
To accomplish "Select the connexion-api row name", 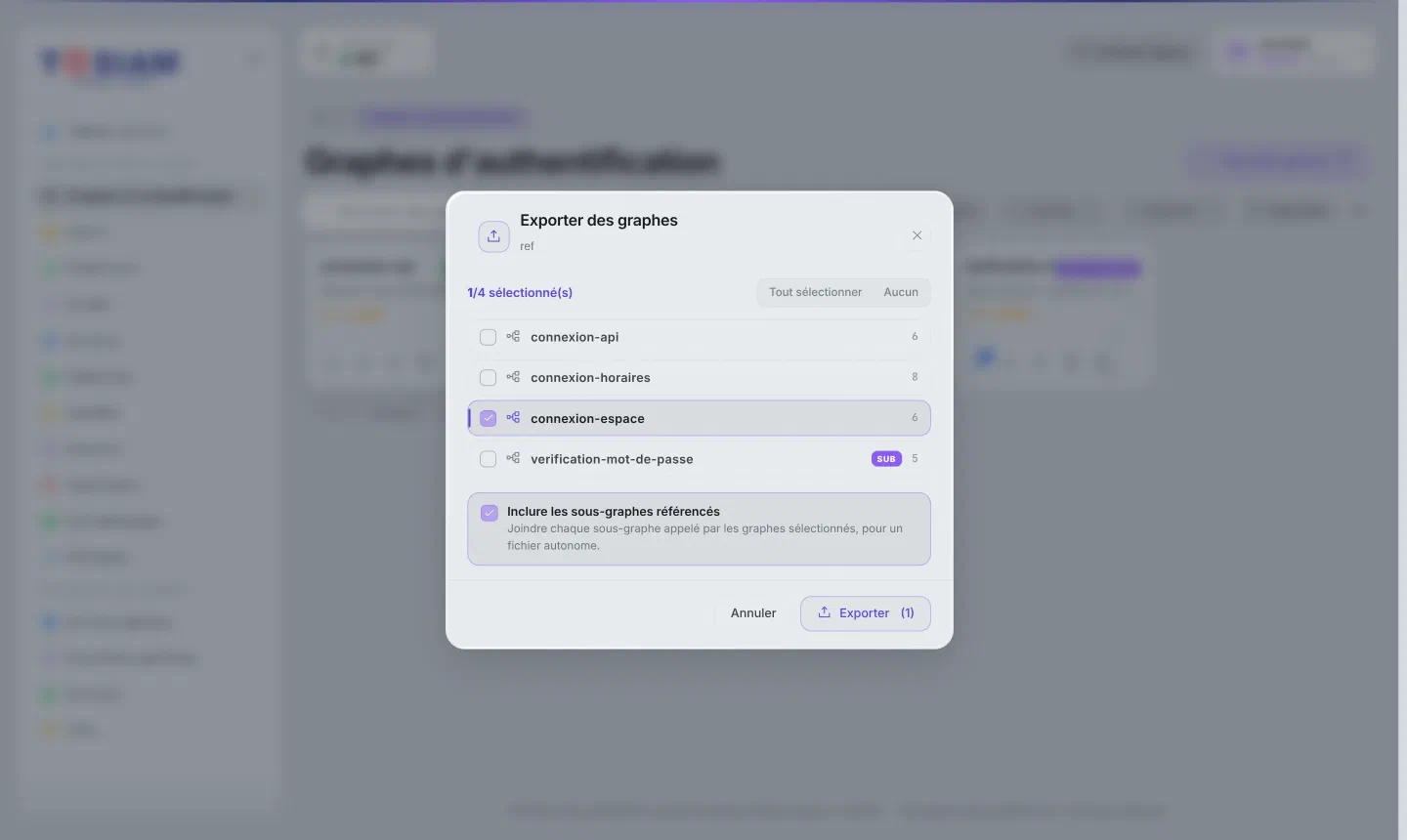I will pyautogui.click(x=575, y=337).
